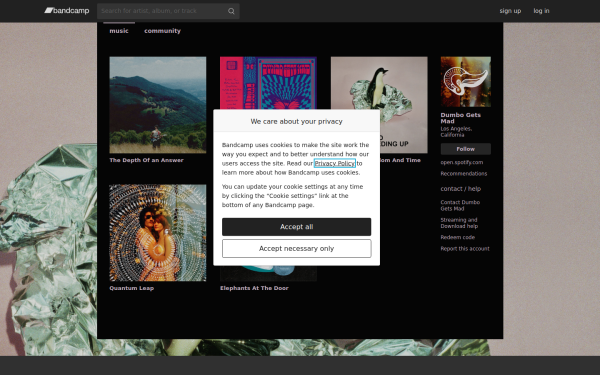Image resolution: width=600 pixels, height=375 pixels.
Task: Click Accept necessary only button
Action: coord(297,249)
